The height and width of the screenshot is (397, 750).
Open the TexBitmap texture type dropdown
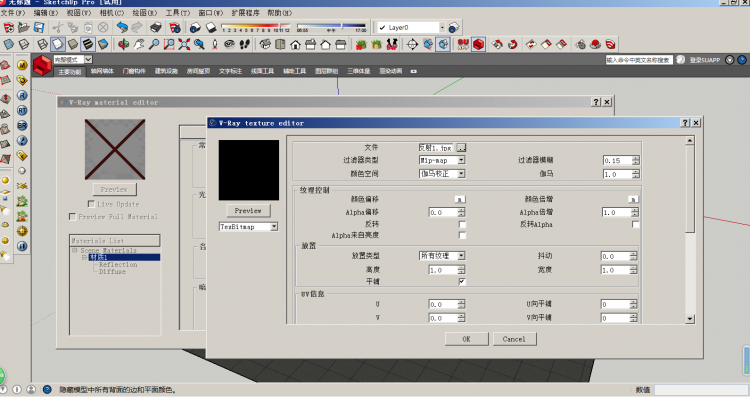tap(248, 227)
